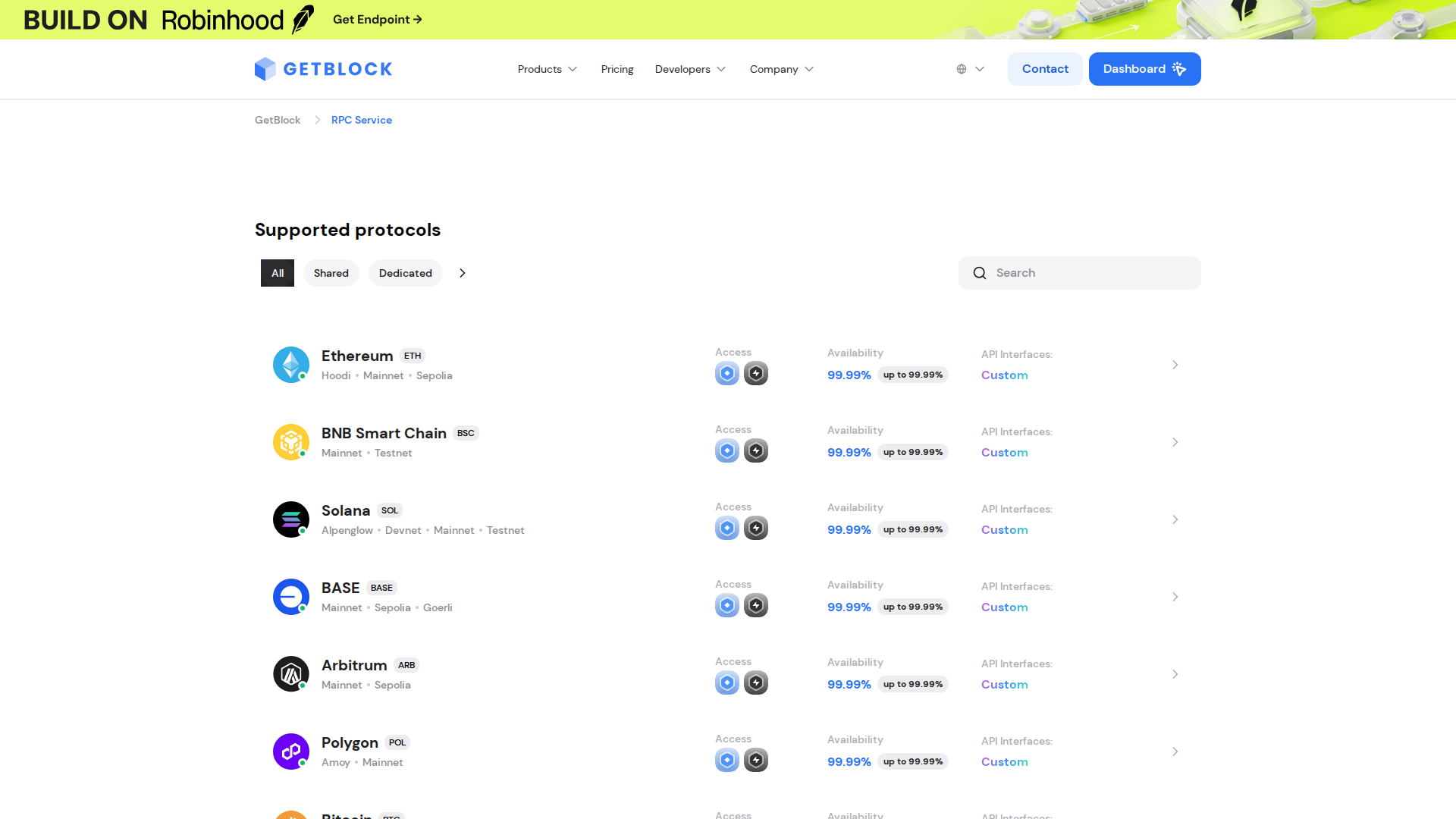The width and height of the screenshot is (1456, 819).
Task: Select the Dedicated filter tab
Action: point(406,273)
